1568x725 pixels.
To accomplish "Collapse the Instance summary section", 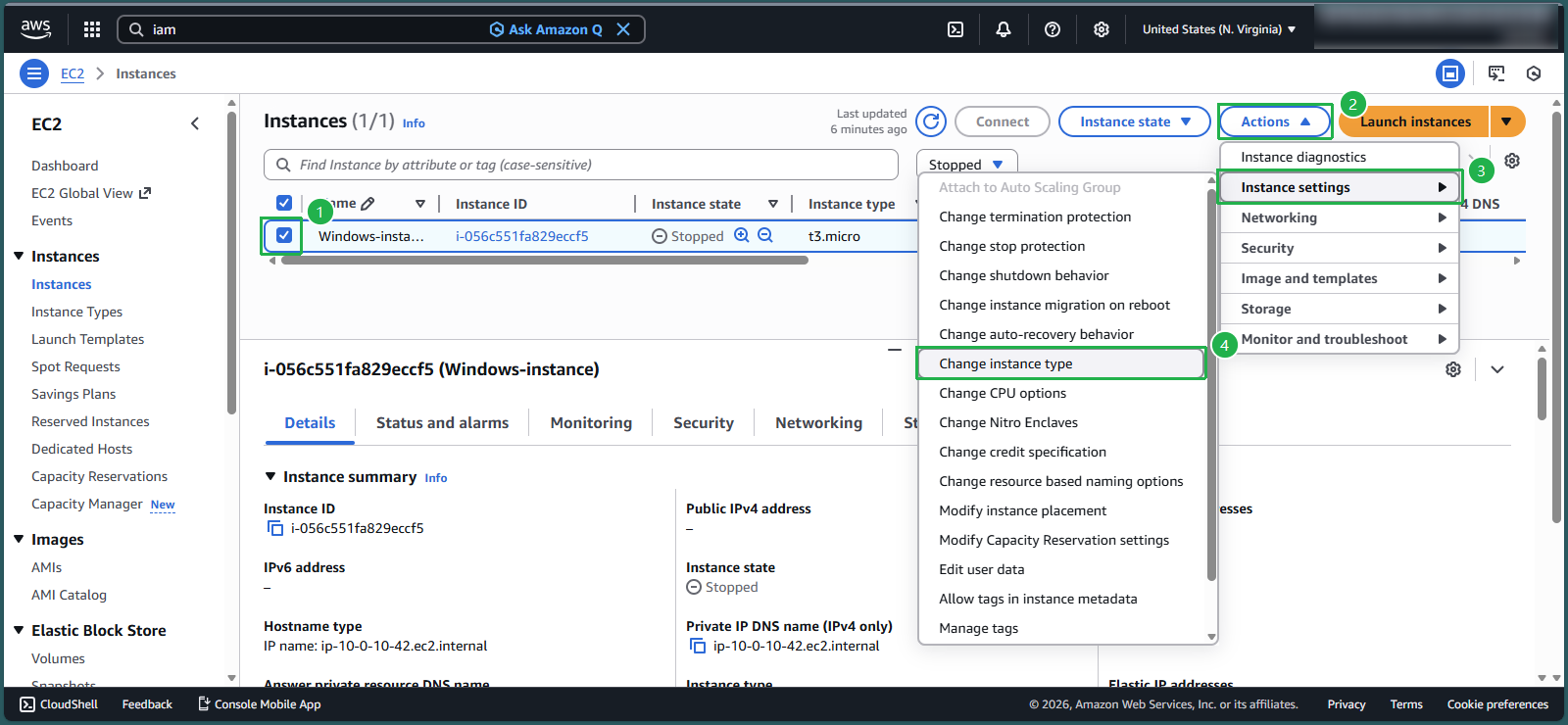I will (x=271, y=476).
